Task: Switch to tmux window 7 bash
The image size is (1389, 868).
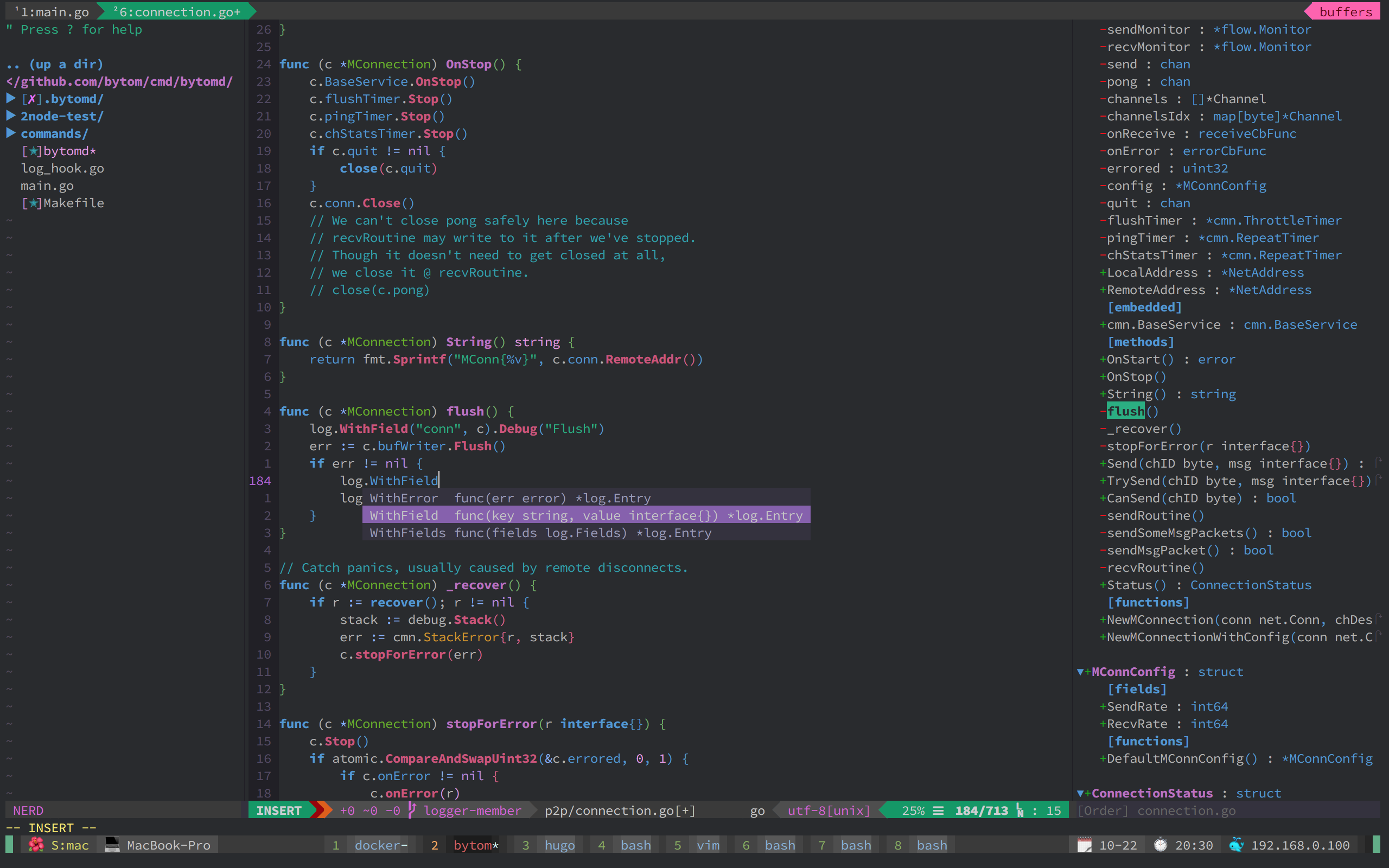Action: pos(845,845)
